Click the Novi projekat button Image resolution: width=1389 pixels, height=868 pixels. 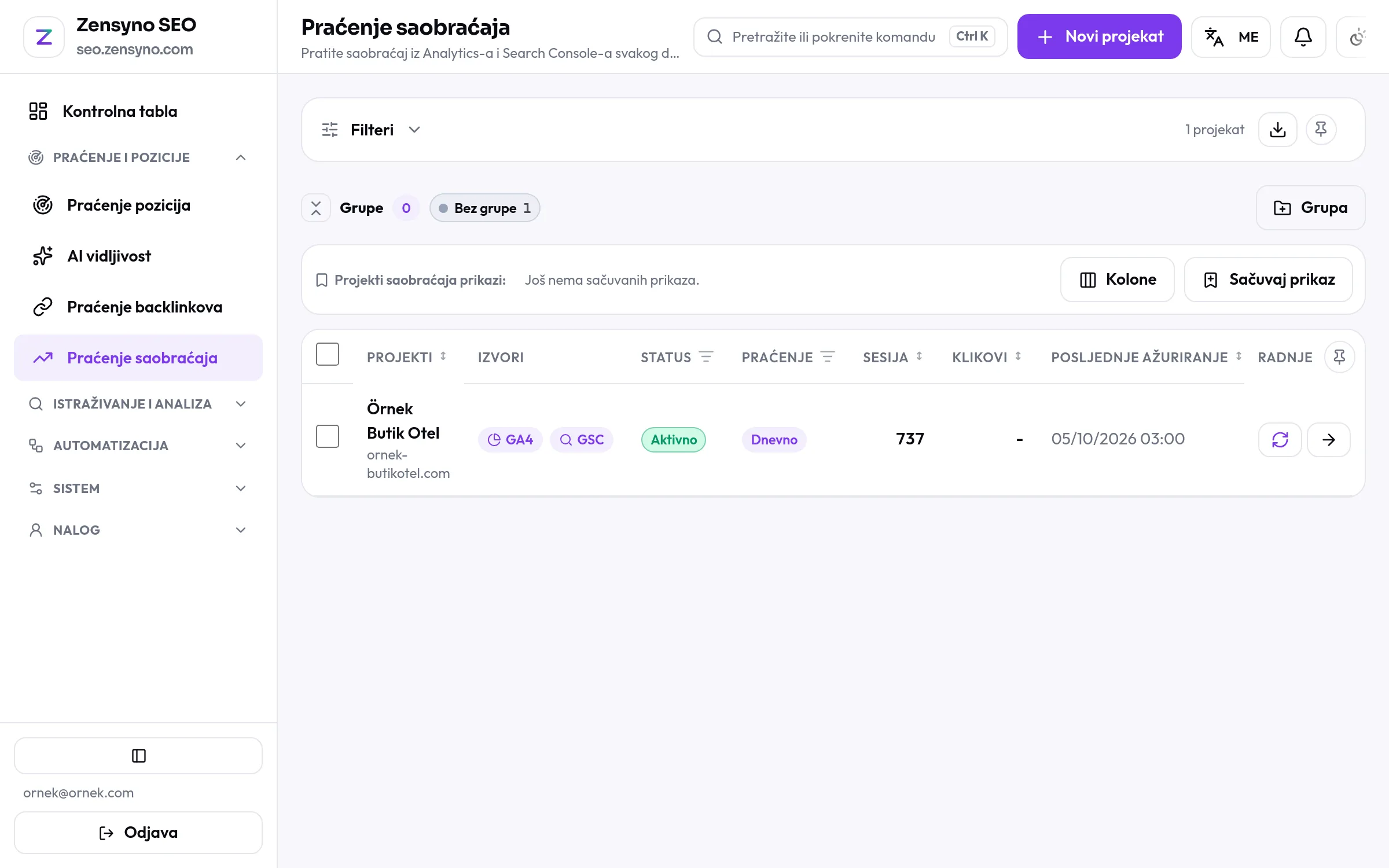coord(1099,36)
